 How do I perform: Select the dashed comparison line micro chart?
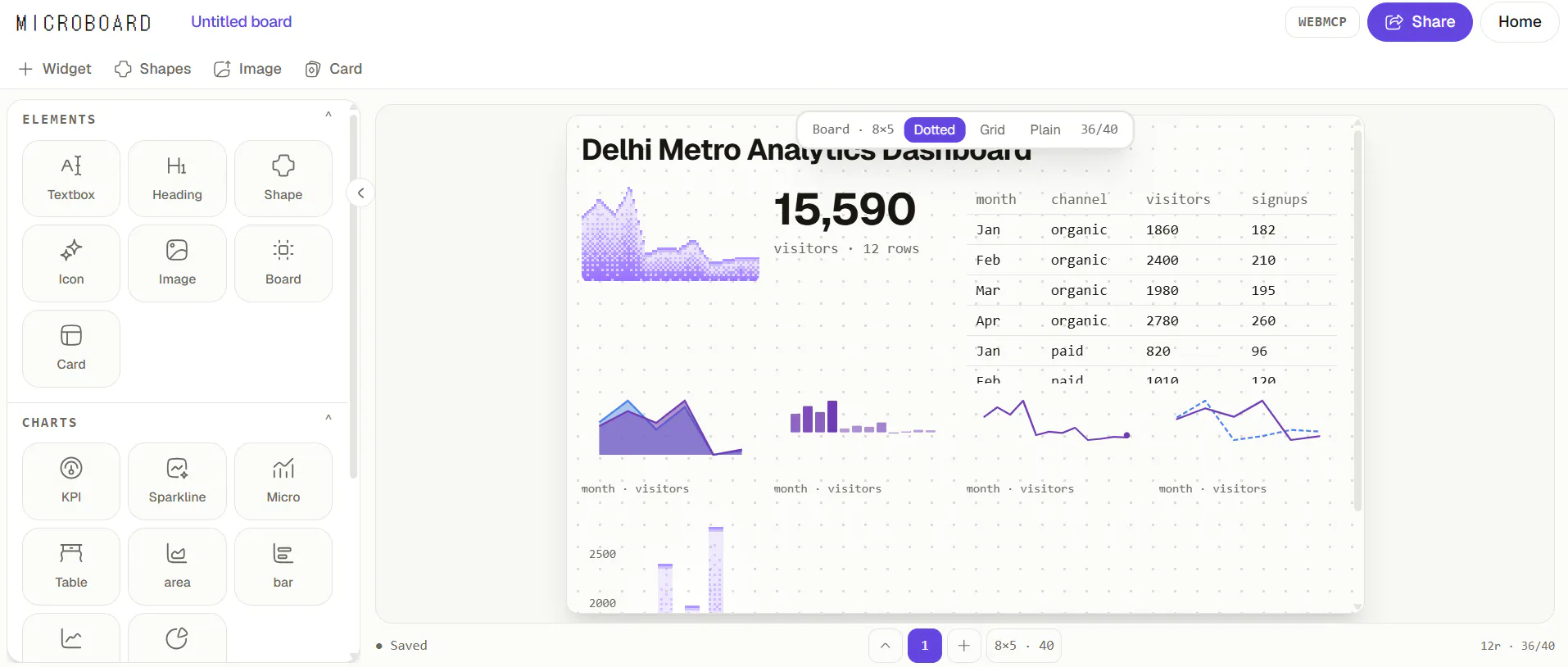pos(1248,420)
